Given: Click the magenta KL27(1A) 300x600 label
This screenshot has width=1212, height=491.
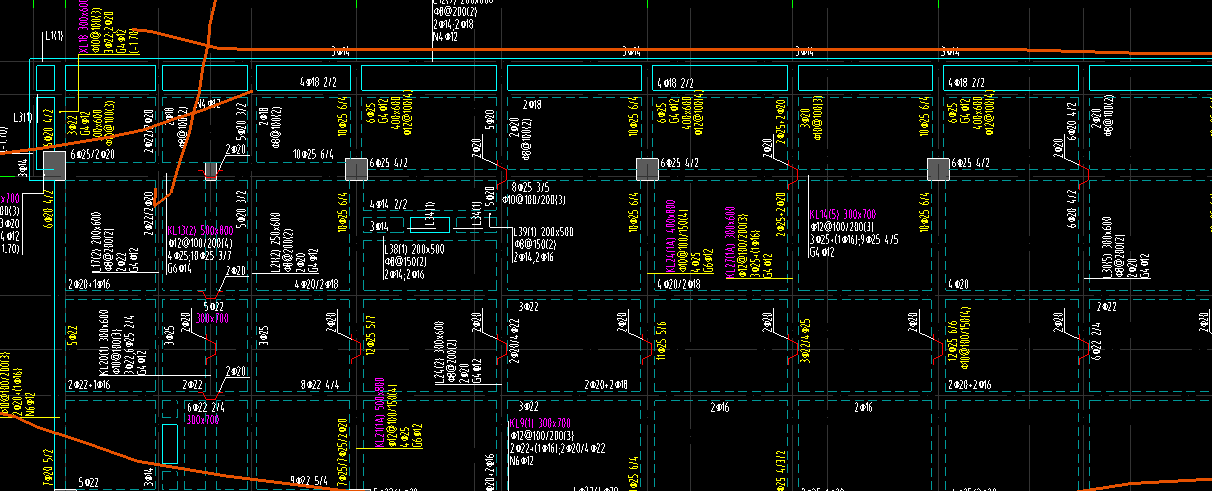Looking at the screenshot, I should (732, 240).
